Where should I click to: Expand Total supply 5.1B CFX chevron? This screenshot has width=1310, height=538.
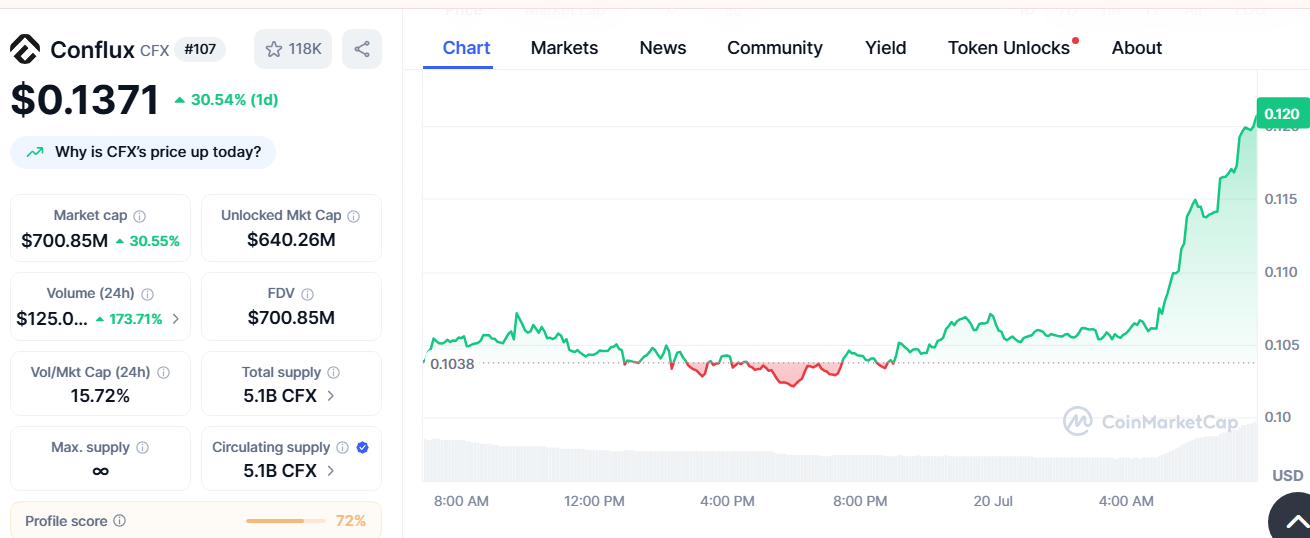point(331,396)
